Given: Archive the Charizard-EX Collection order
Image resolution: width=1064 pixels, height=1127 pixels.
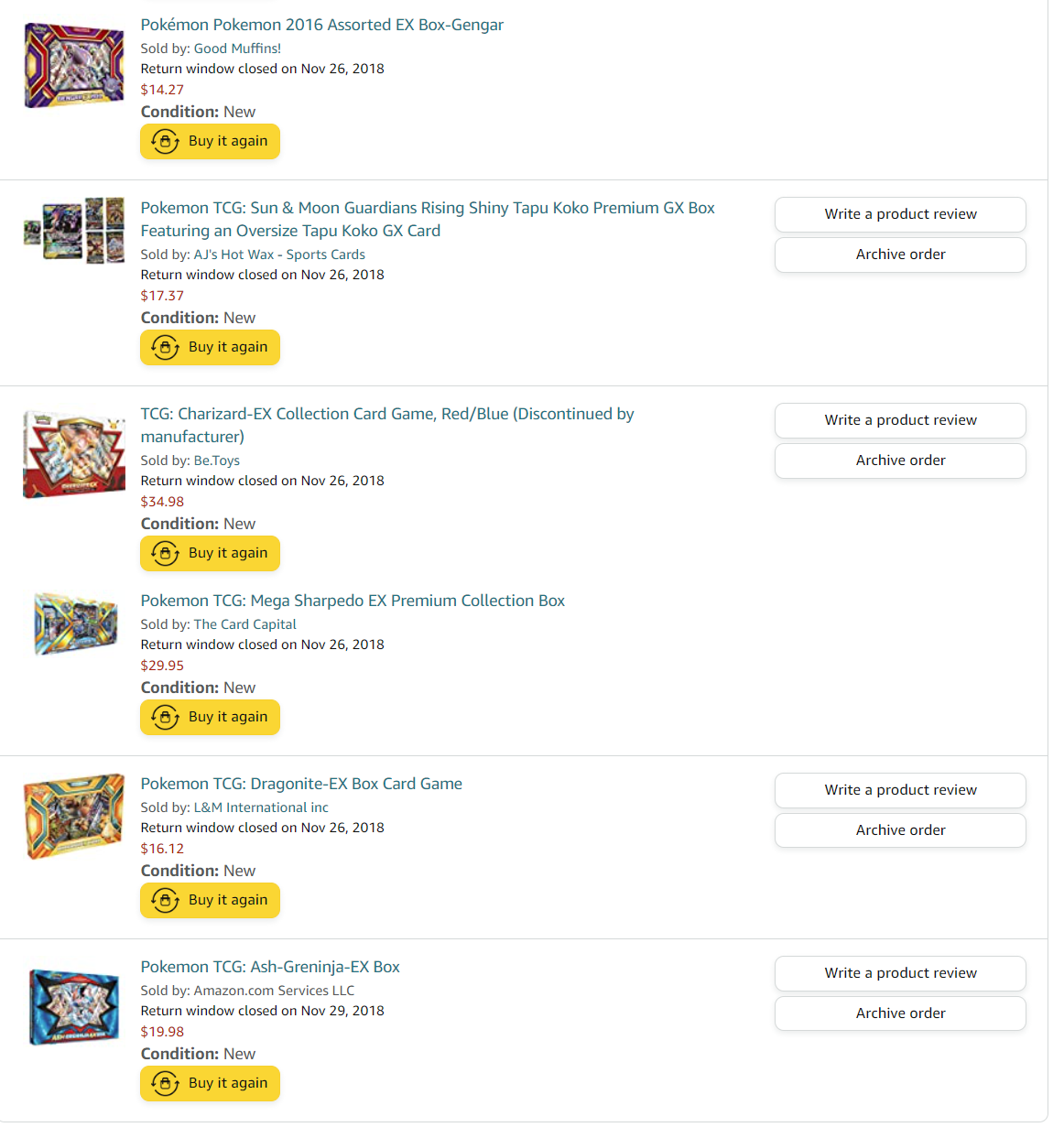Looking at the screenshot, I should pos(900,461).
